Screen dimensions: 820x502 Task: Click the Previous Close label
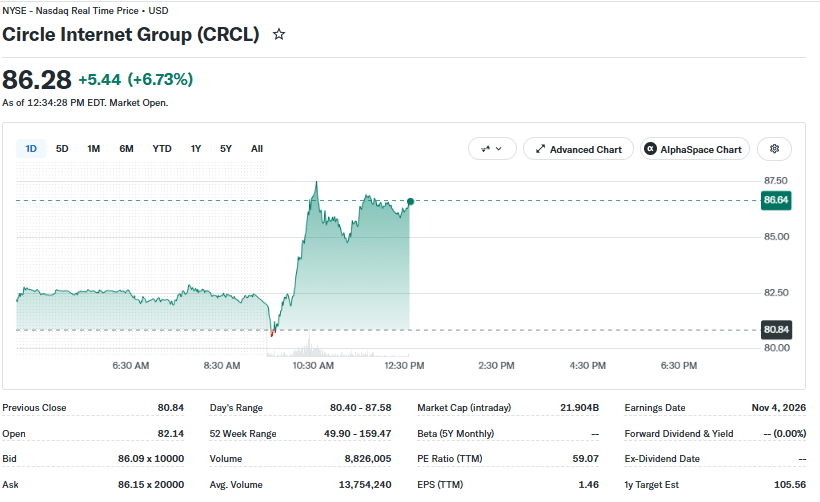click(34, 408)
